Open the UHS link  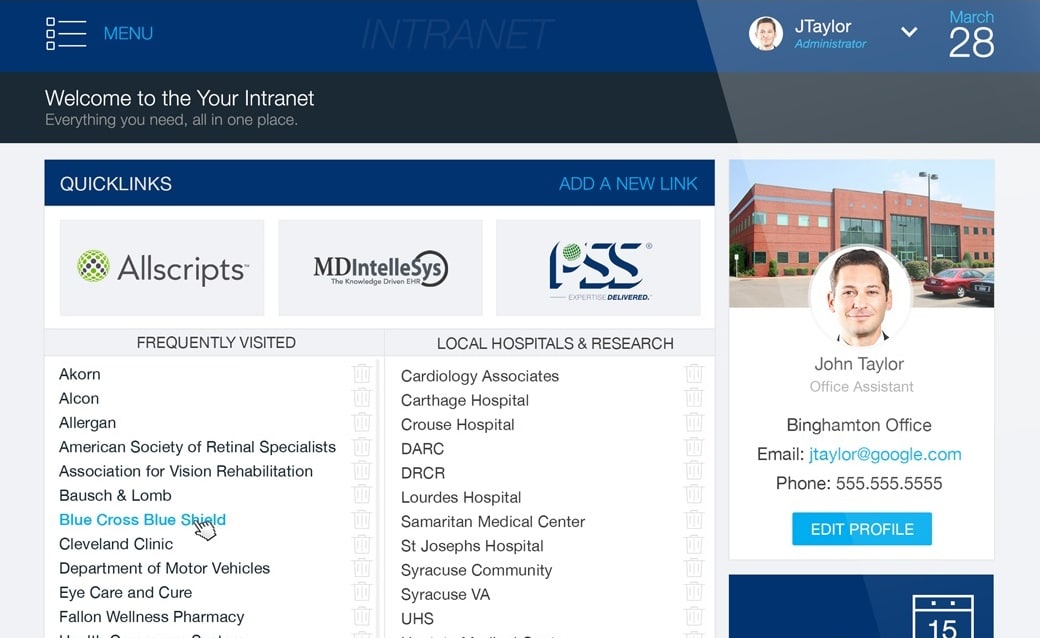417,619
